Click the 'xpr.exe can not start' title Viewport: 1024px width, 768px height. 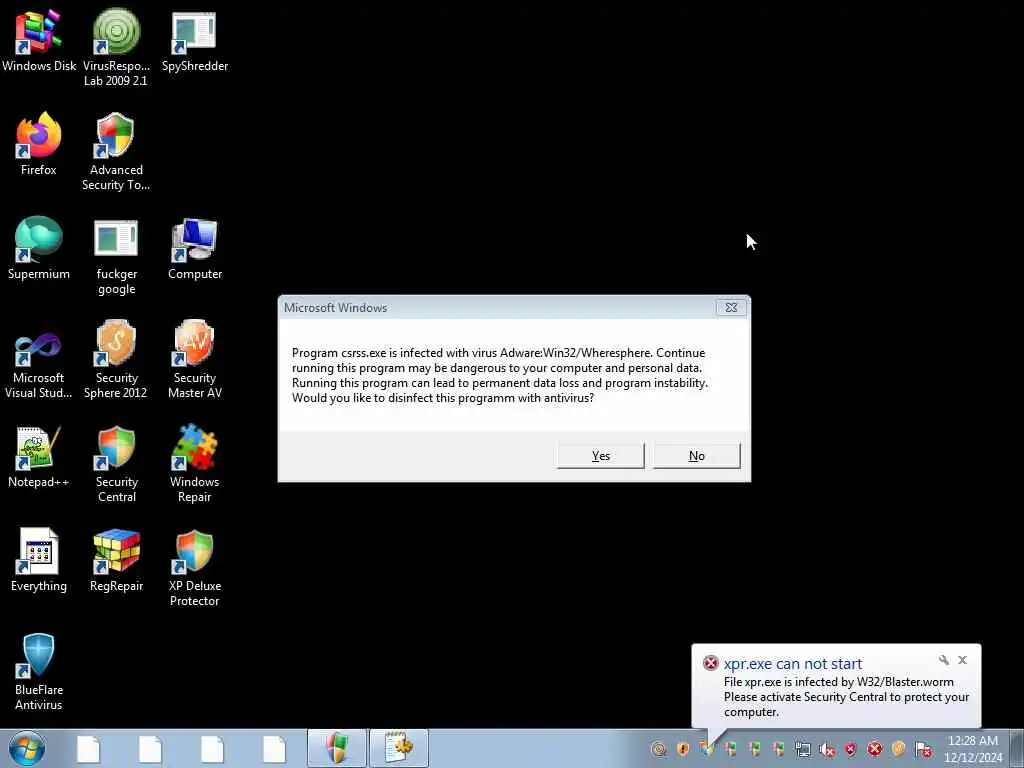793,664
